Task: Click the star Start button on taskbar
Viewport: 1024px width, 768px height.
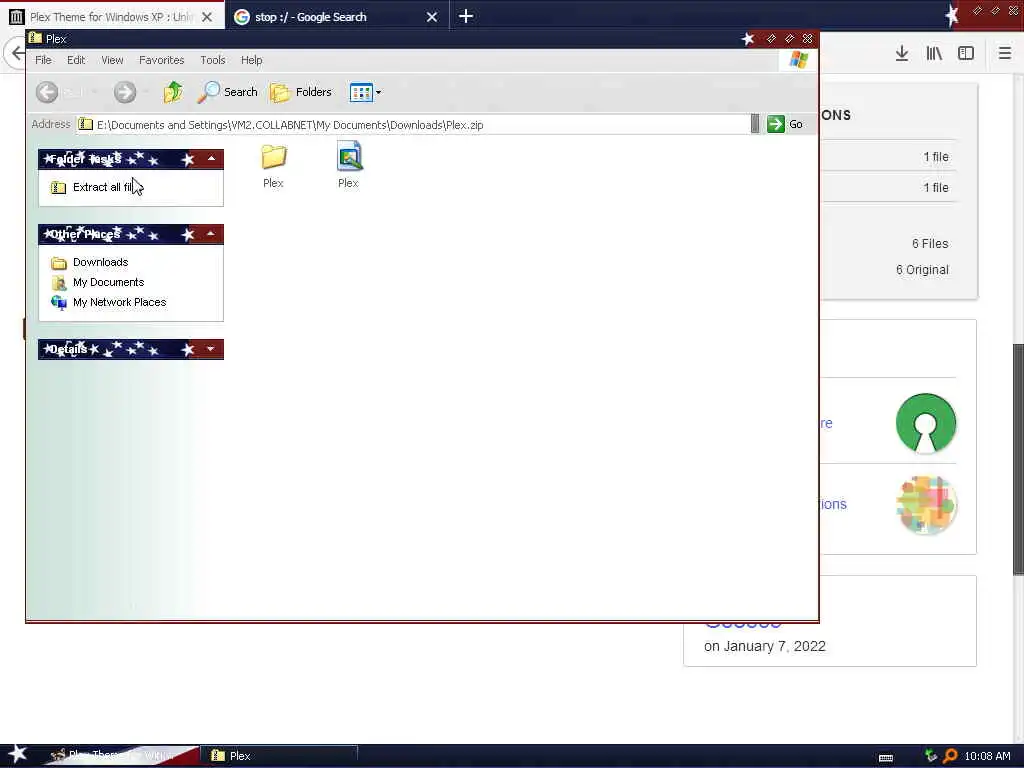Action: coord(17,755)
